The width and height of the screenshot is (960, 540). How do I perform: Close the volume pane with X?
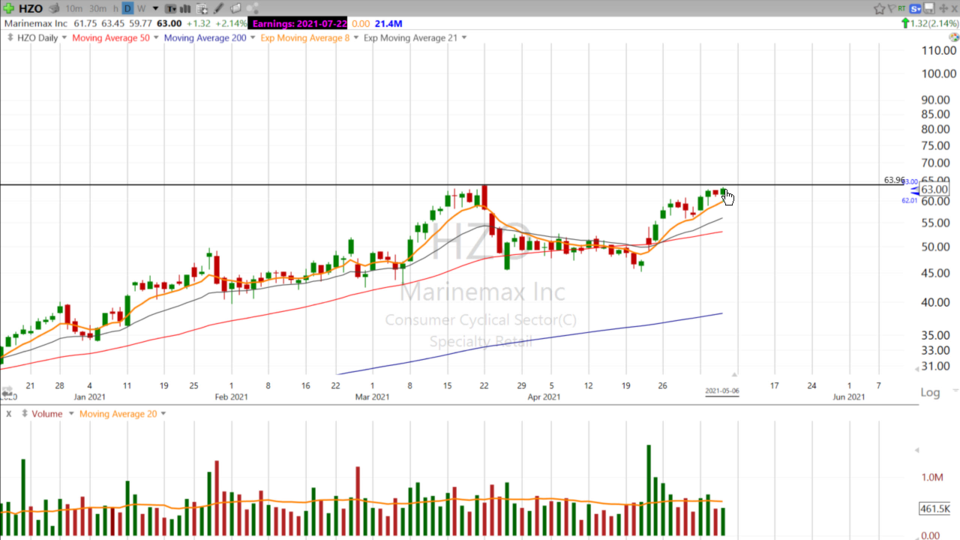coord(9,414)
